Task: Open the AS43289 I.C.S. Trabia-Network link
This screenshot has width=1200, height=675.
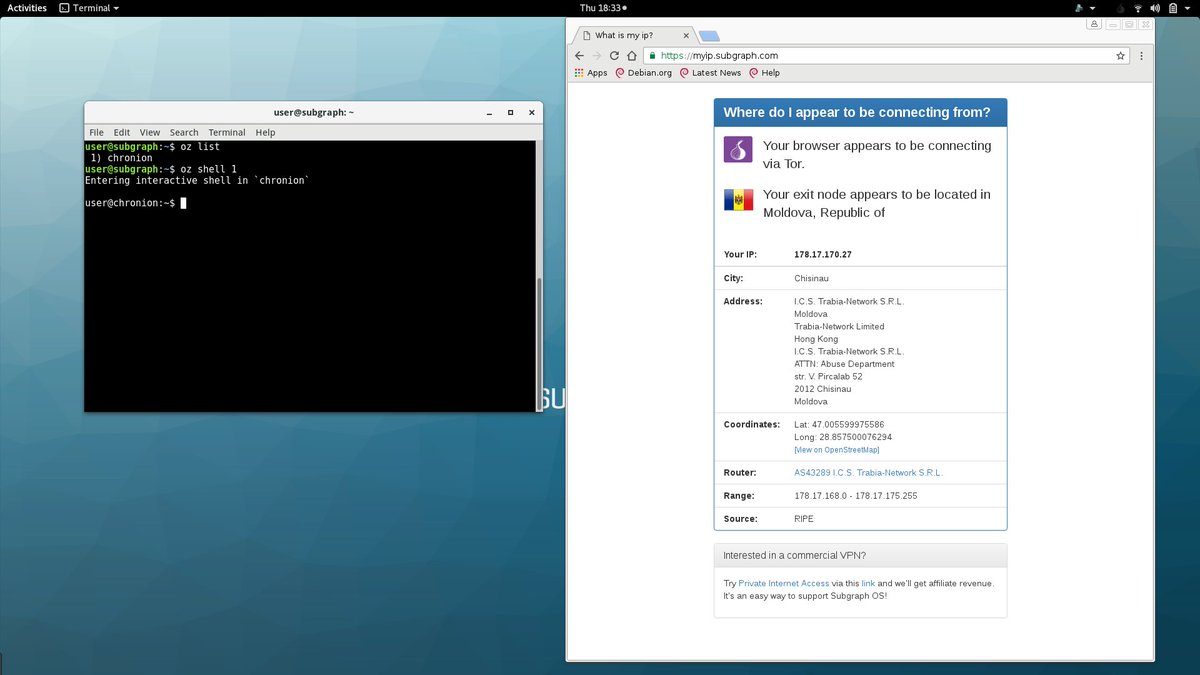Action: coord(868,473)
